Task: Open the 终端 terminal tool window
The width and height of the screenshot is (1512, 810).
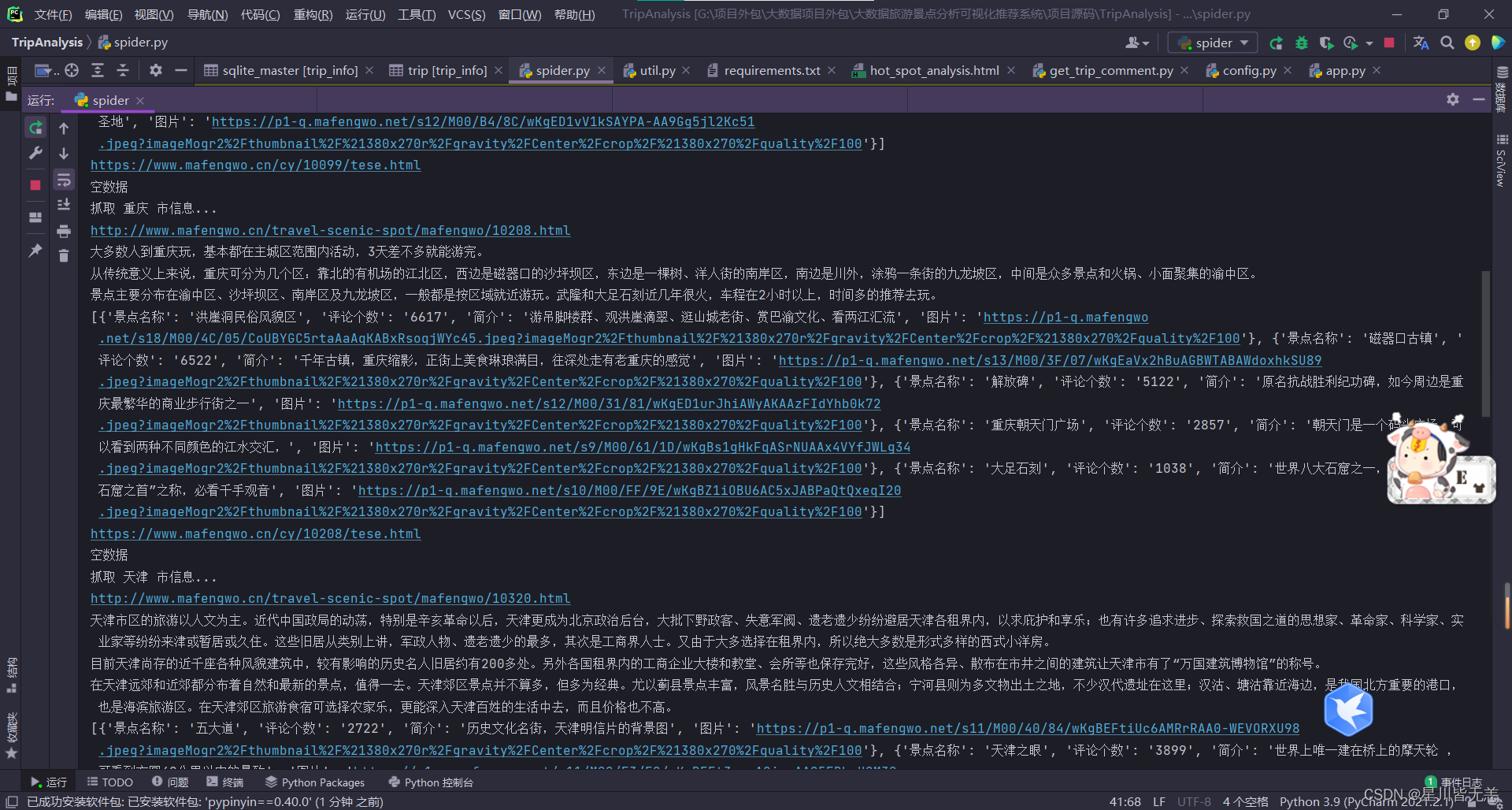Action: coord(225,782)
